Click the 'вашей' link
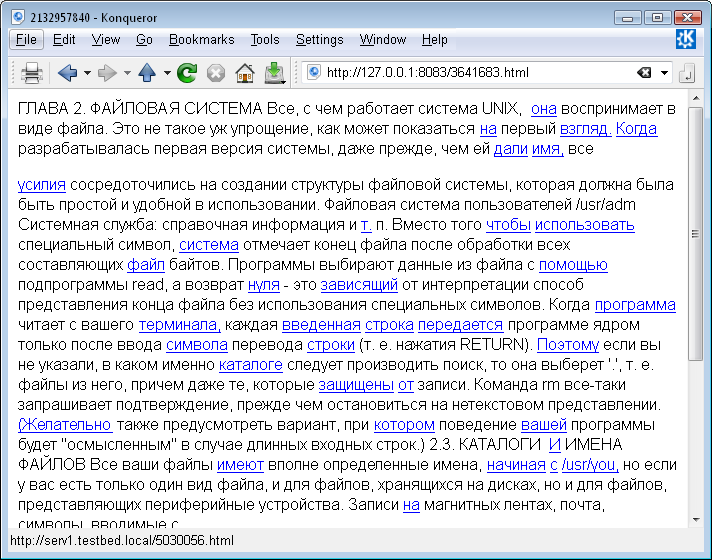Image resolution: width=712 pixels, height=560 pixels. [544, 425]
